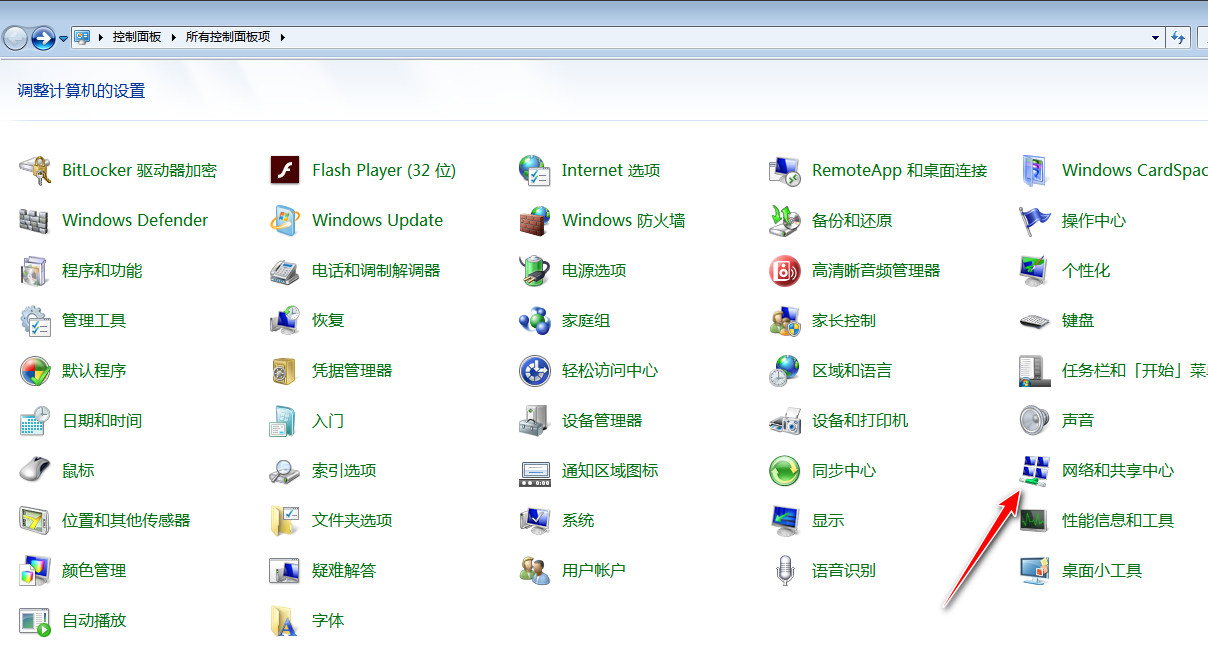This screenshot has height=655, width=1208.
Task: Open the 颜色管理 link
Action: point(94,571)
